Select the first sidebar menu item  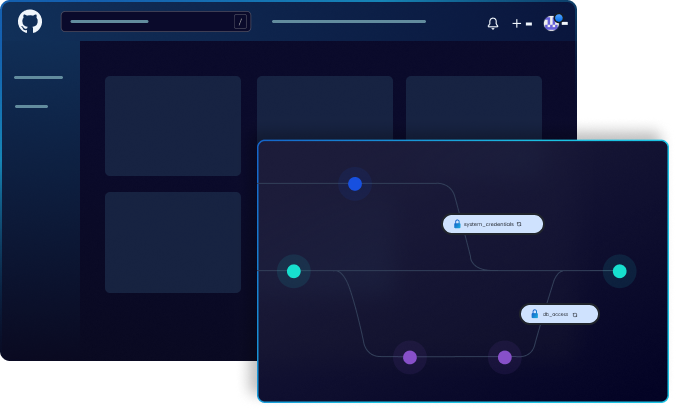coord(38,77)
